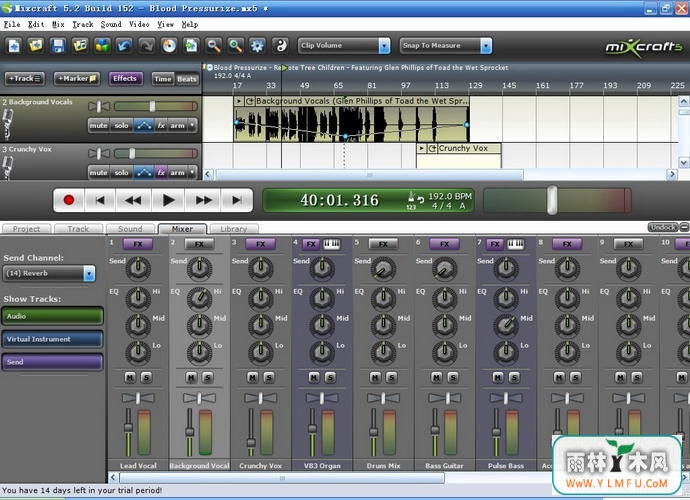Click the yin-yang toolbar icon
The image size is (690, 500).
click(x=280, y=46)
